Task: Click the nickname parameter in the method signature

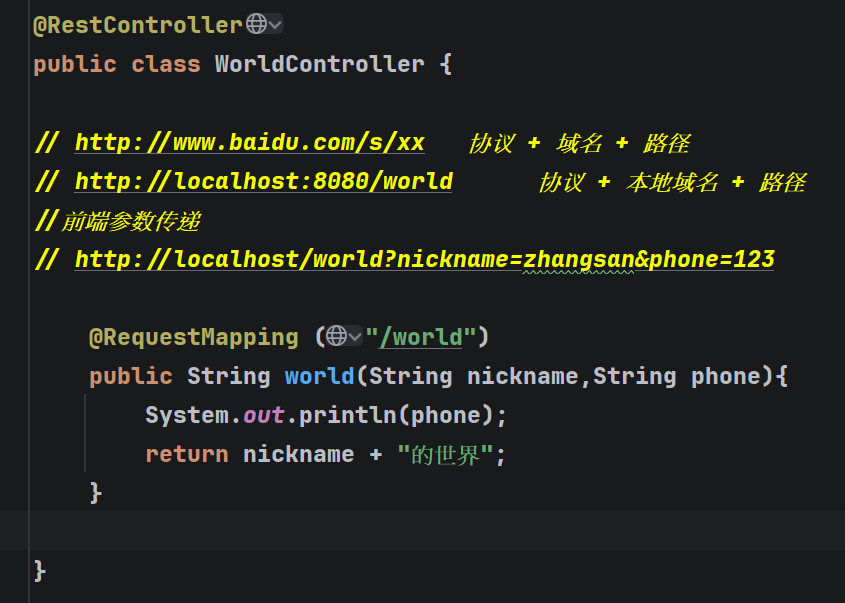Action: tap(523, 376)
